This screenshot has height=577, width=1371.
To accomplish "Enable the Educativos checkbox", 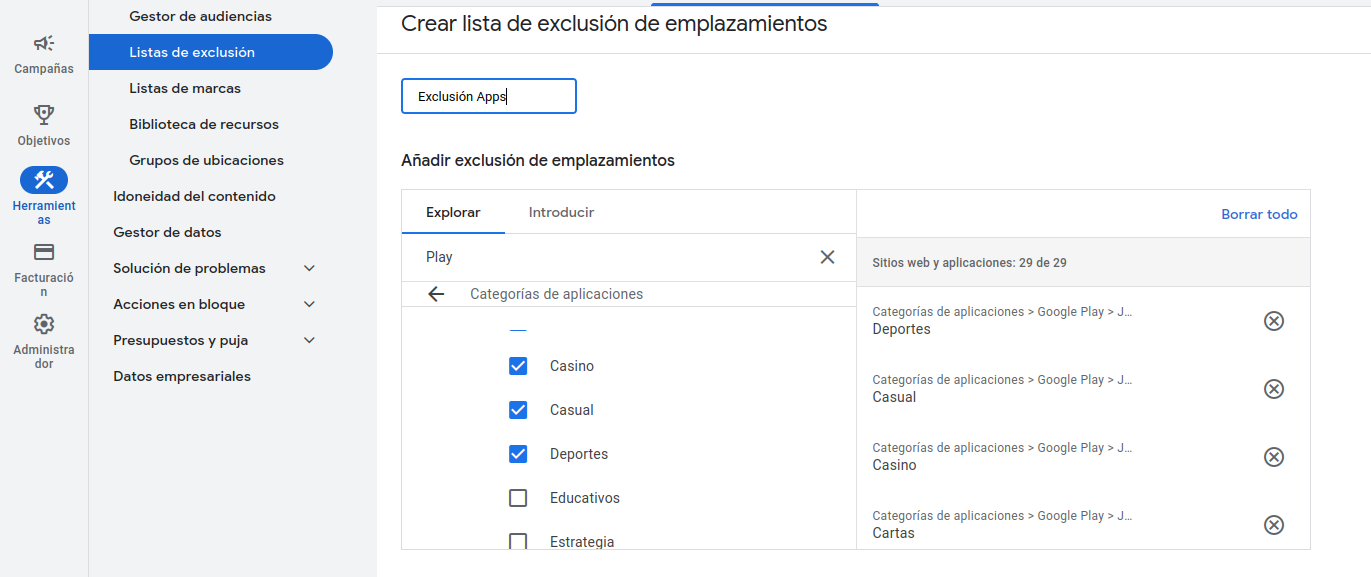I will (518, 497).
